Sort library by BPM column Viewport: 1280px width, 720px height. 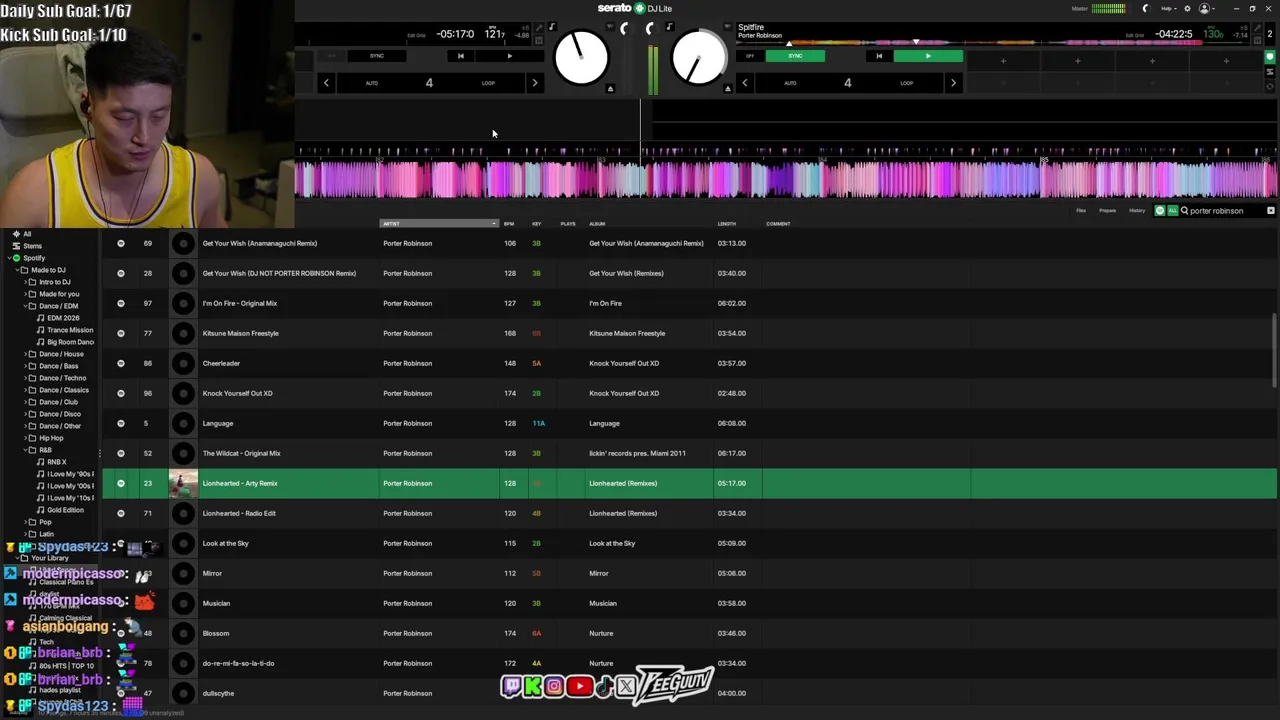coord(509,224)
